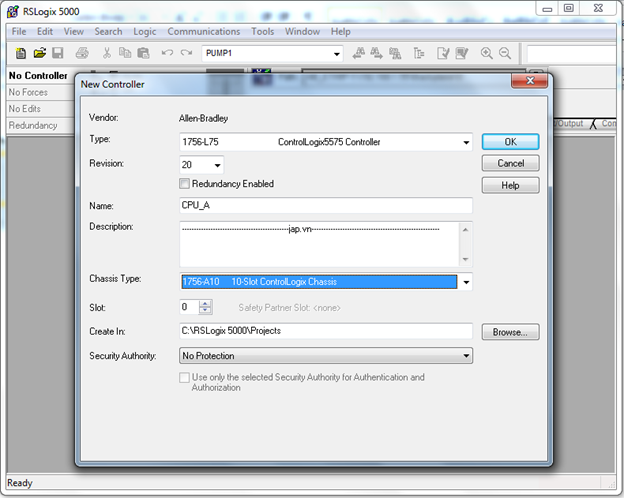Select the highlighted 1756-A10 chassis entry

tap(319, 282)
